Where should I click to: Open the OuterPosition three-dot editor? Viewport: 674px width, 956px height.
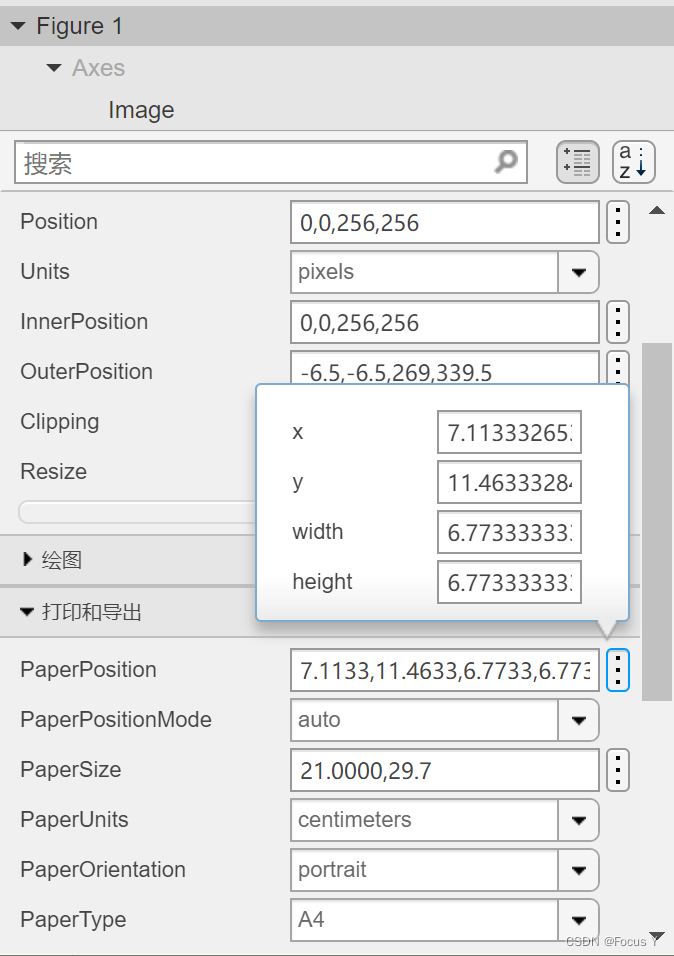pyautogui.click(x=618, y=368)
